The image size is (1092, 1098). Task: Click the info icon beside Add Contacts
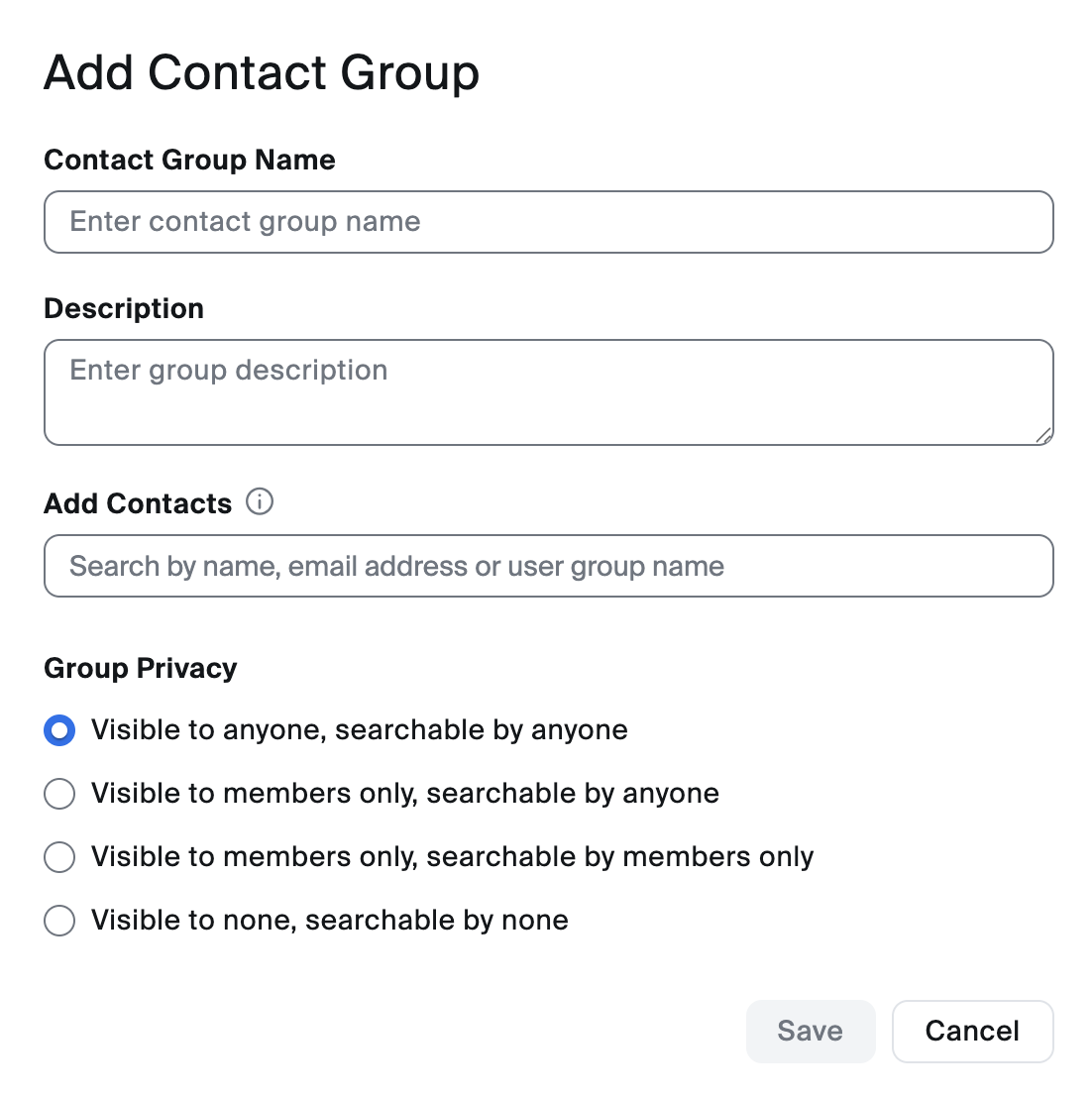[260, 502]
